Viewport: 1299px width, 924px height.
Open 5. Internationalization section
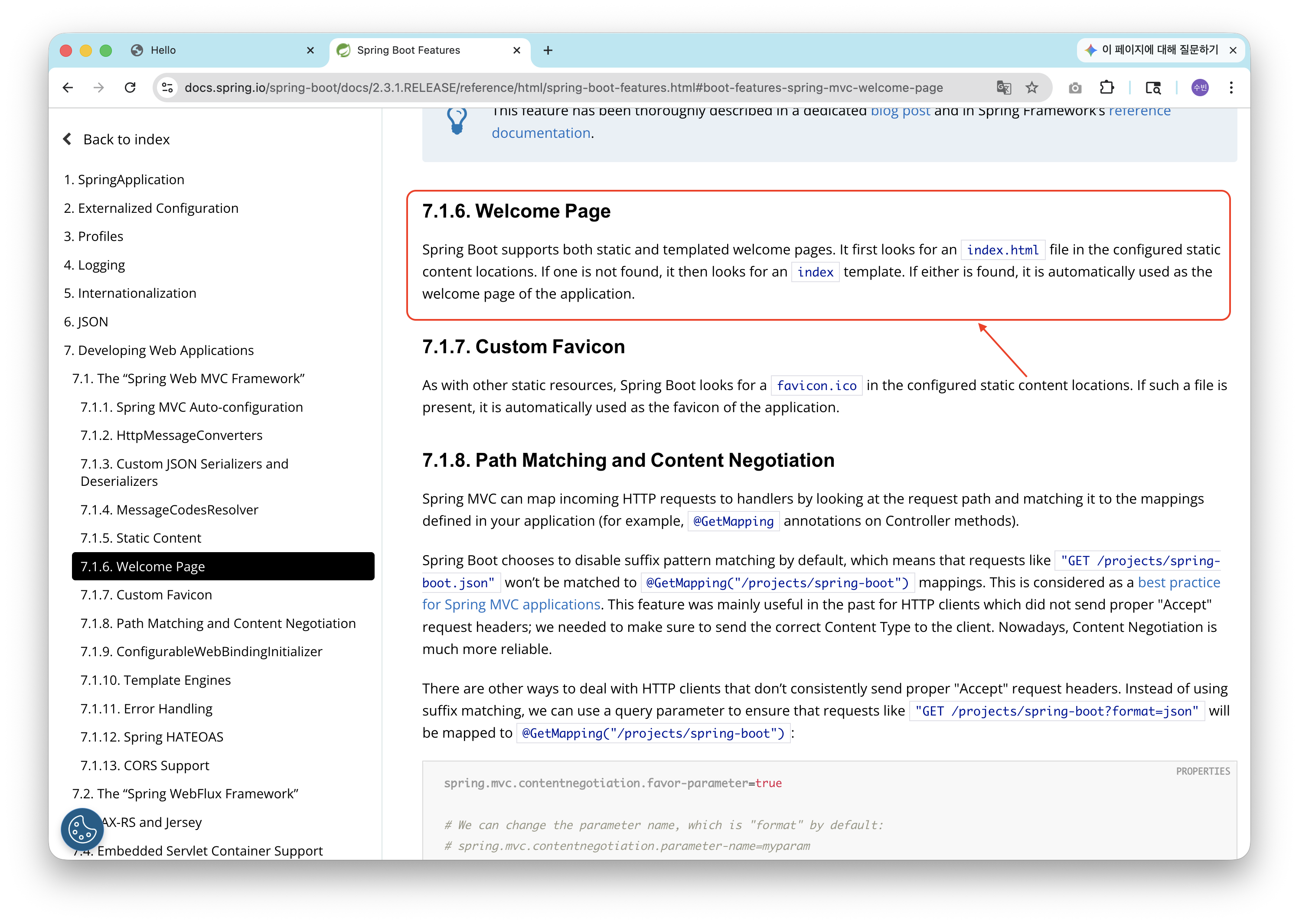pos(130,293)
